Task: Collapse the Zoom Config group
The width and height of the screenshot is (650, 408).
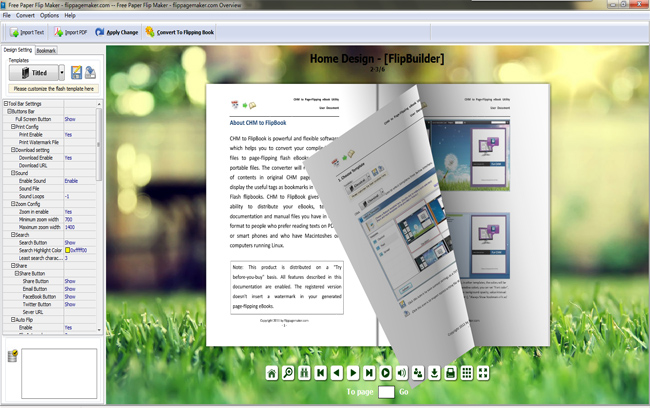Action: point(13,204)
